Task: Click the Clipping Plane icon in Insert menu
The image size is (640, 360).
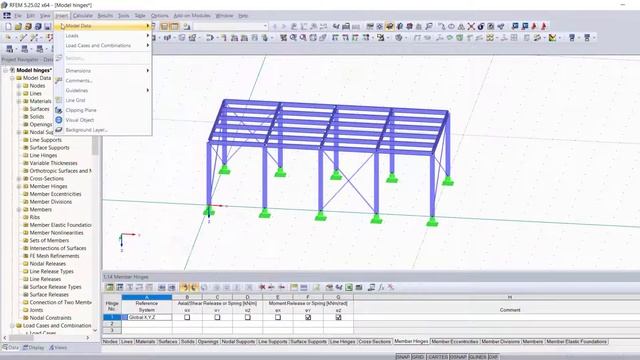Action: tap(59, 110)
